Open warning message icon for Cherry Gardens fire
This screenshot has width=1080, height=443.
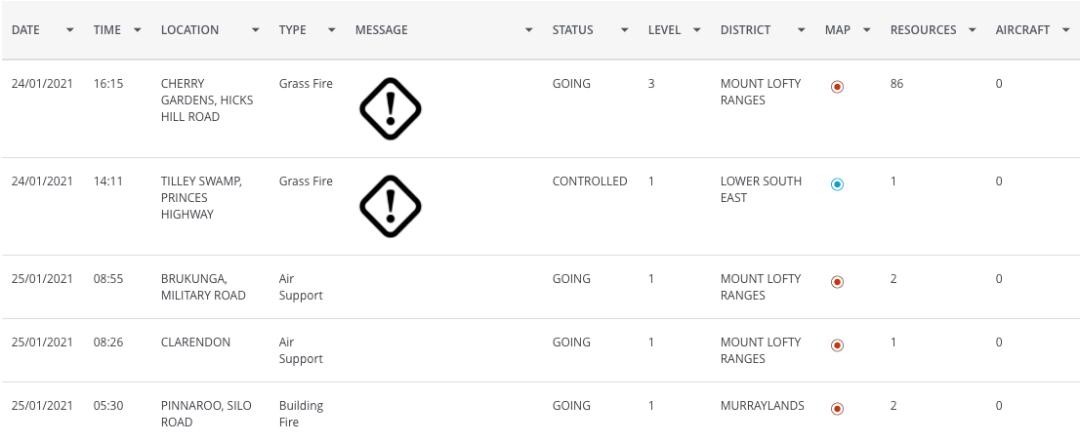(390, 109)
